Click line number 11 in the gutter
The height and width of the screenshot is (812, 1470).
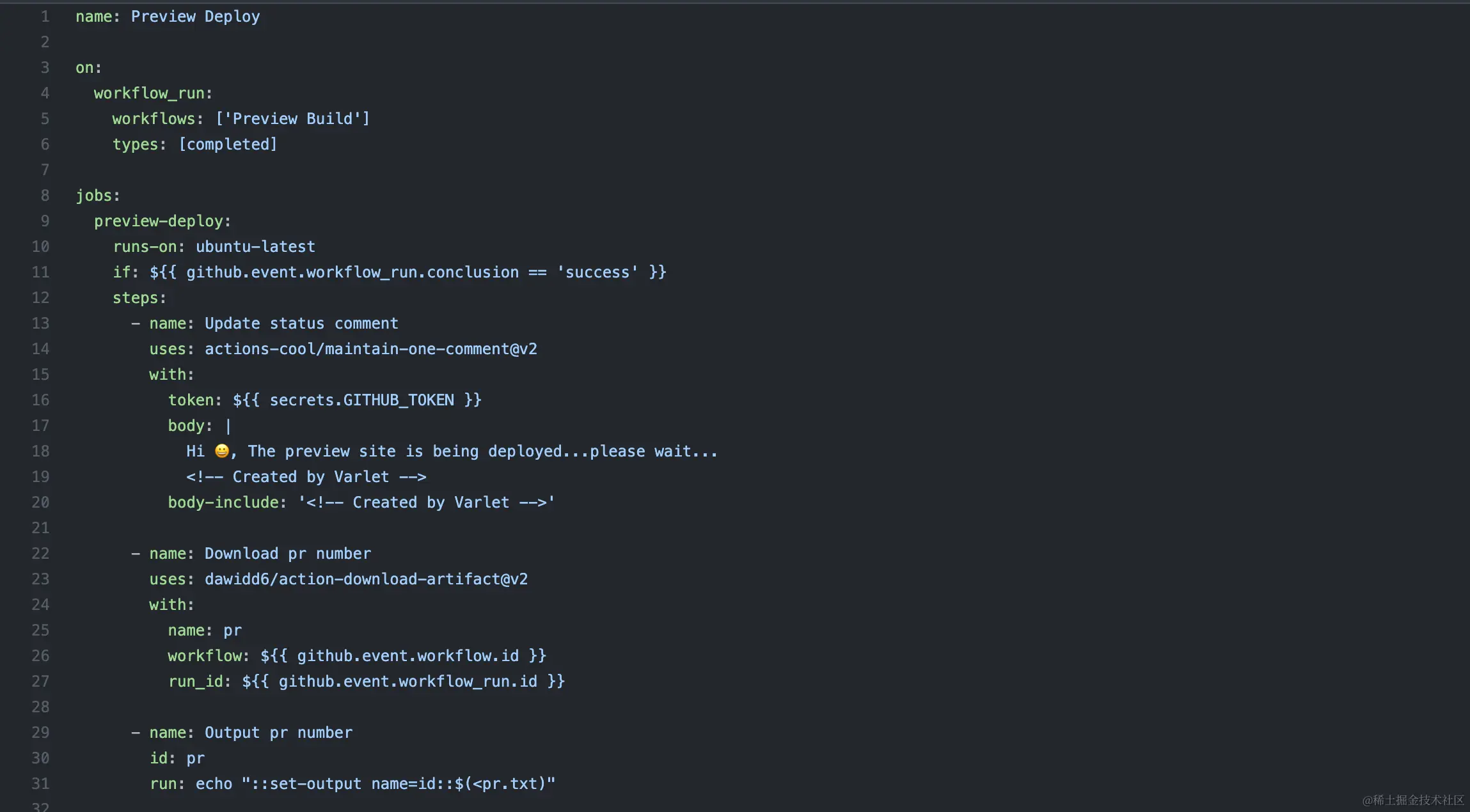click(40, 272)
